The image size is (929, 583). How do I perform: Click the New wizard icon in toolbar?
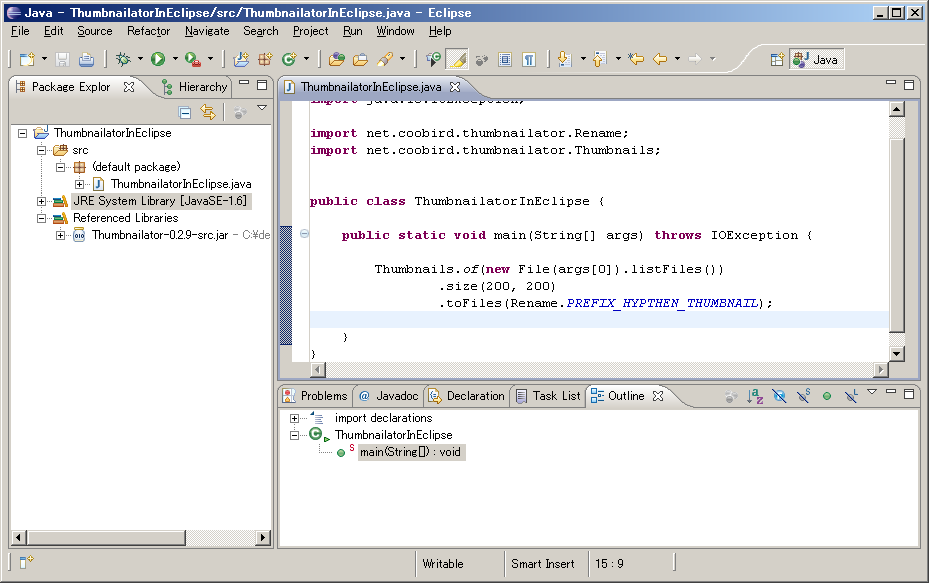(x=27, y=59)
